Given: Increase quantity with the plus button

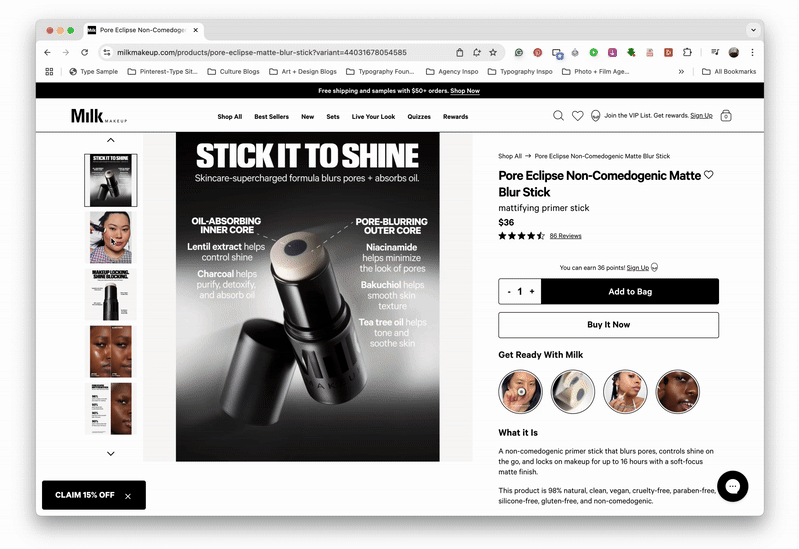Looking at the screenshot, I should tap(532, 292).
